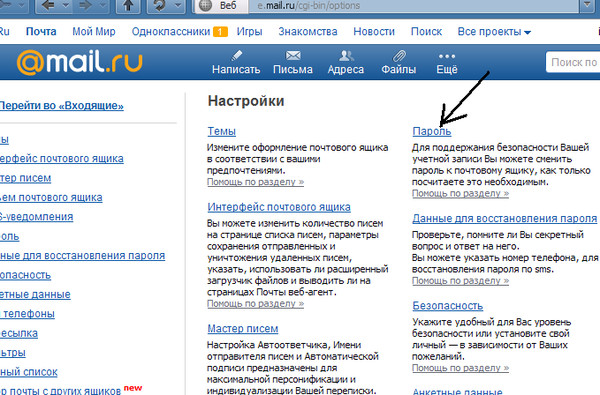Open Поиск in portal bar

(426, 32)
